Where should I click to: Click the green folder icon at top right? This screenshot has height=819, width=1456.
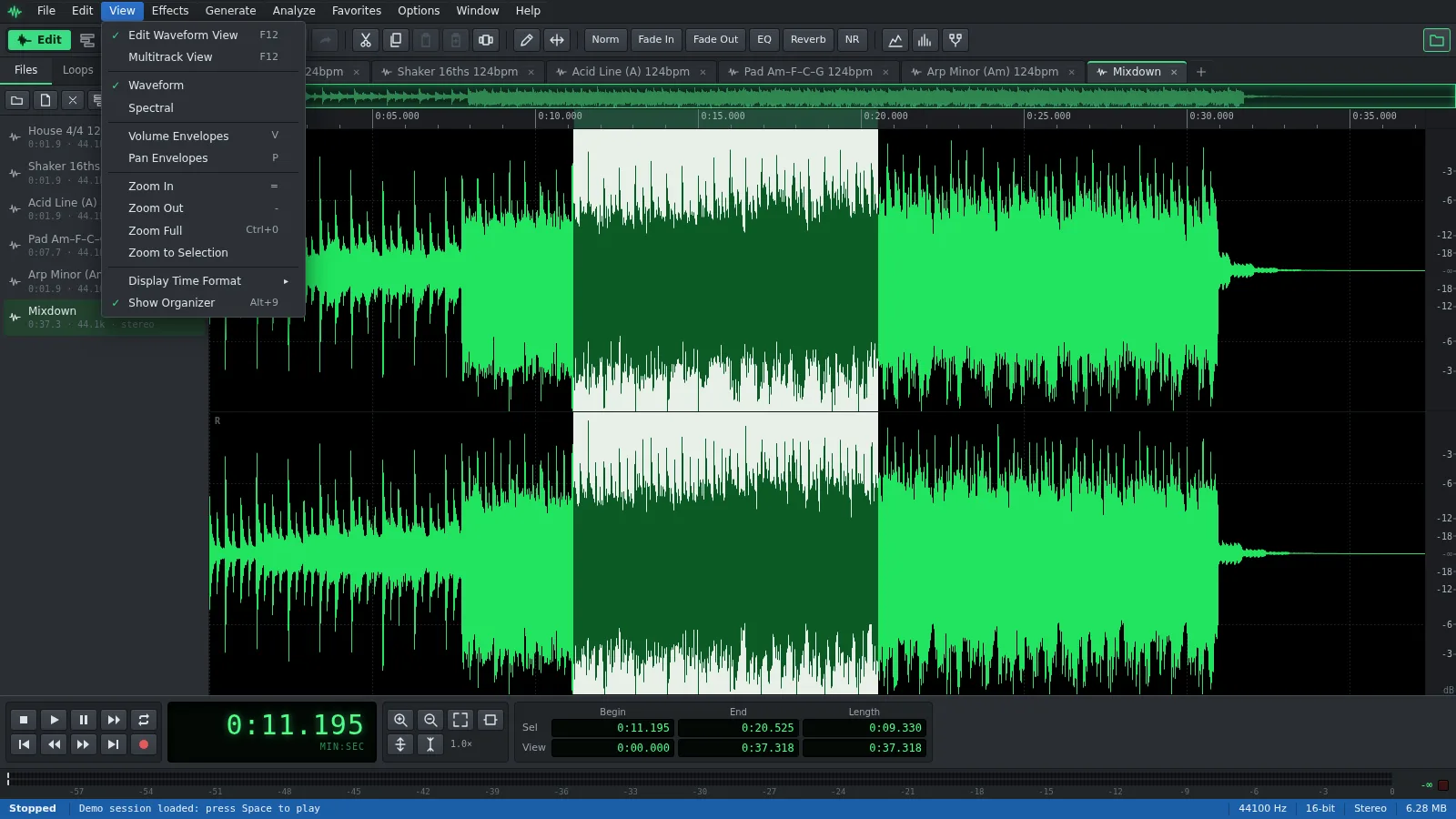click(1437, 40)
